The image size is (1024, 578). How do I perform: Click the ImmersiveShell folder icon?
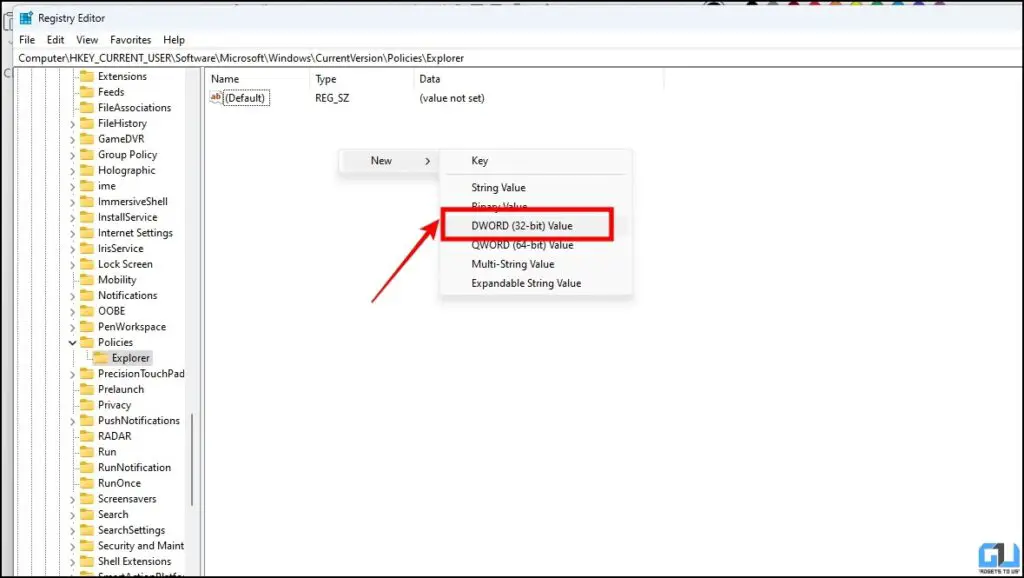tap(87, 202)
